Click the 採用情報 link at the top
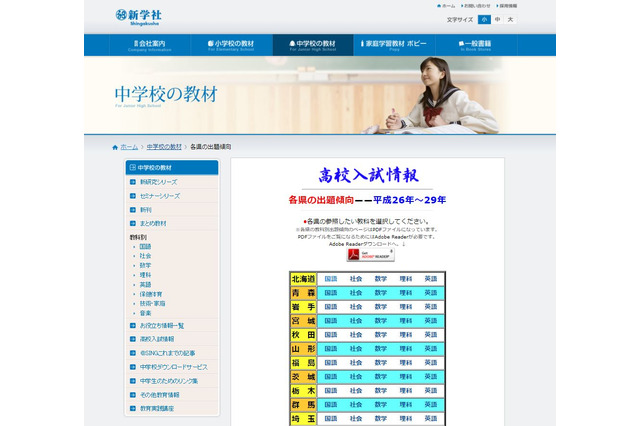Viewport: 640px width, 426px height. coord(507,6)
